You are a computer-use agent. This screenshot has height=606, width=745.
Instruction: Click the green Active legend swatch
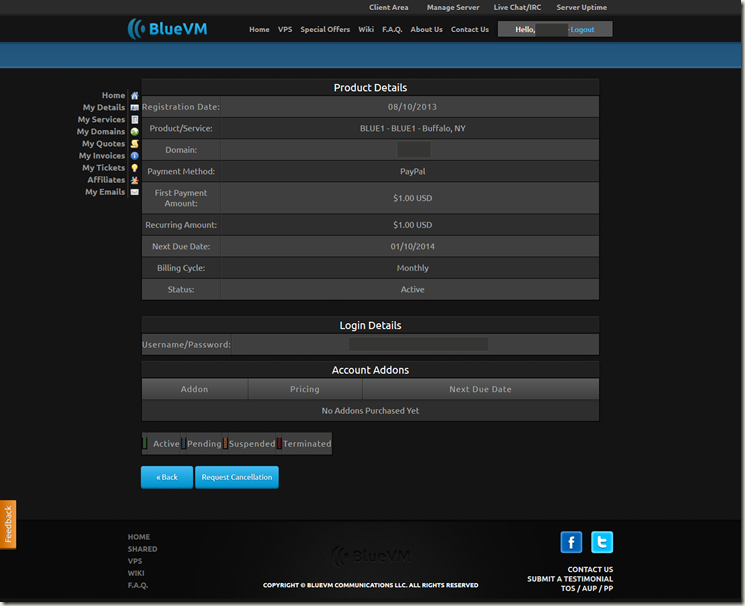[145, 443]
